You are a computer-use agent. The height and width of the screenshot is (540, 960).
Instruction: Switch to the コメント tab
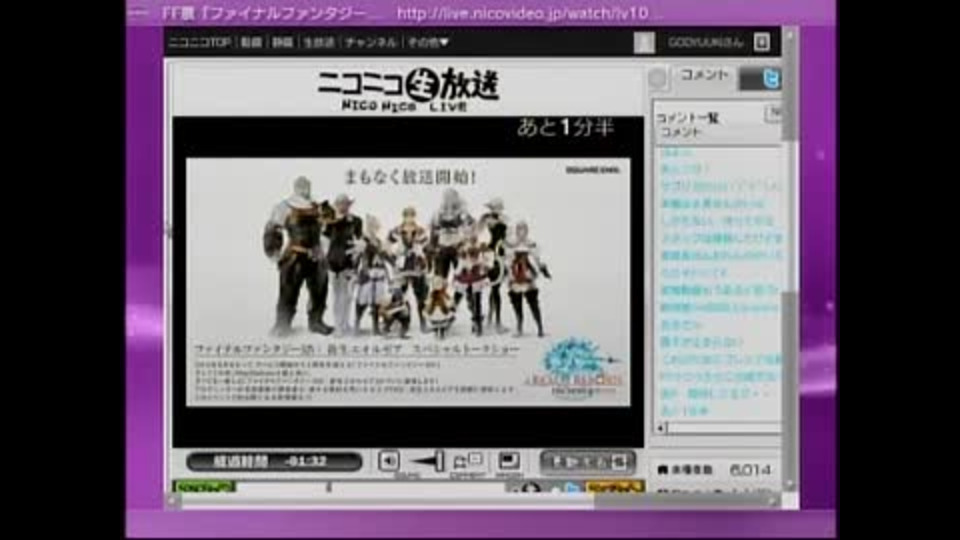[x=704, y=75]
